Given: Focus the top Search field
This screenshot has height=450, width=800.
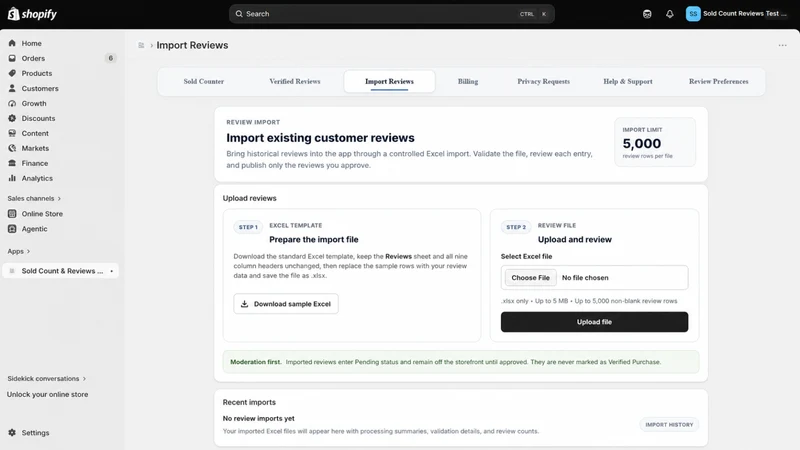Looking at the screenshot, I should (x=391, y=14).
